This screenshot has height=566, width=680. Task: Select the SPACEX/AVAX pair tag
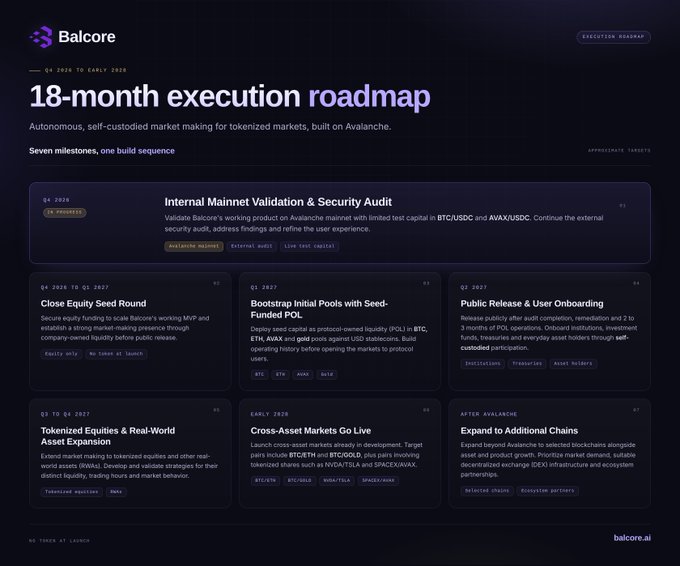(x=378, y=481)
